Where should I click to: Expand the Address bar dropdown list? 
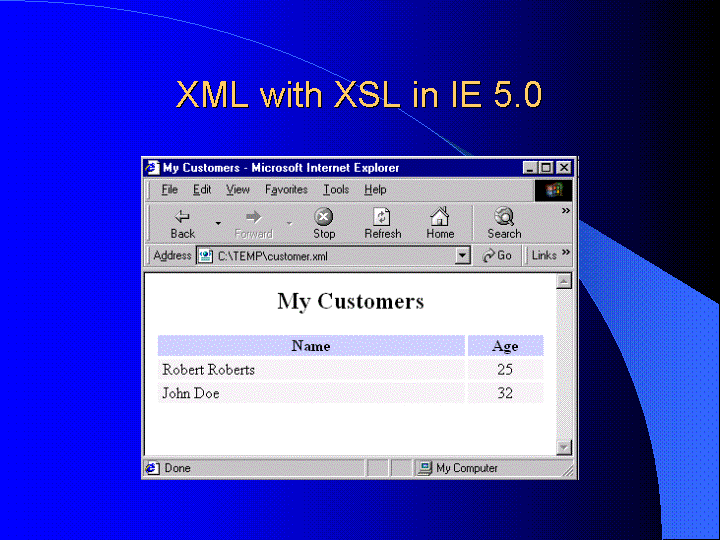[x=462, y=256]
